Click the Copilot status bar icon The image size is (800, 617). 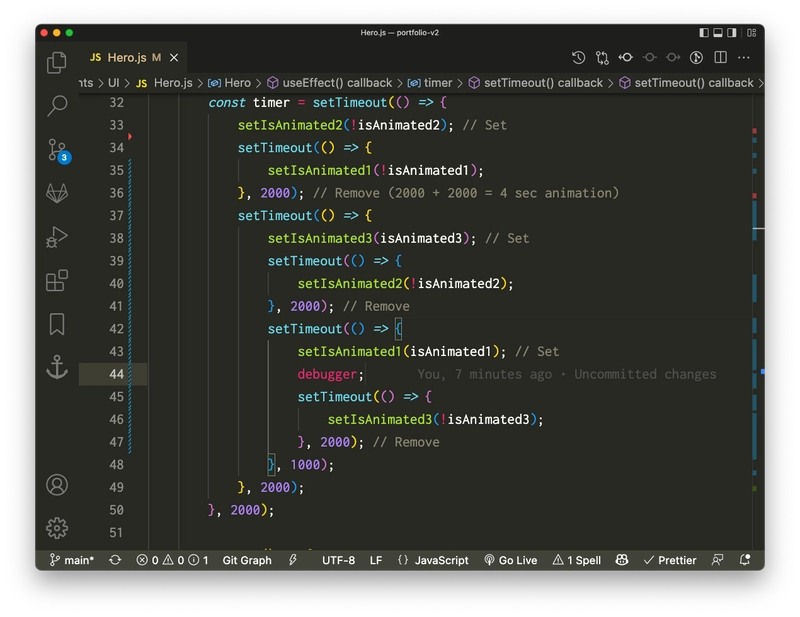621,560
